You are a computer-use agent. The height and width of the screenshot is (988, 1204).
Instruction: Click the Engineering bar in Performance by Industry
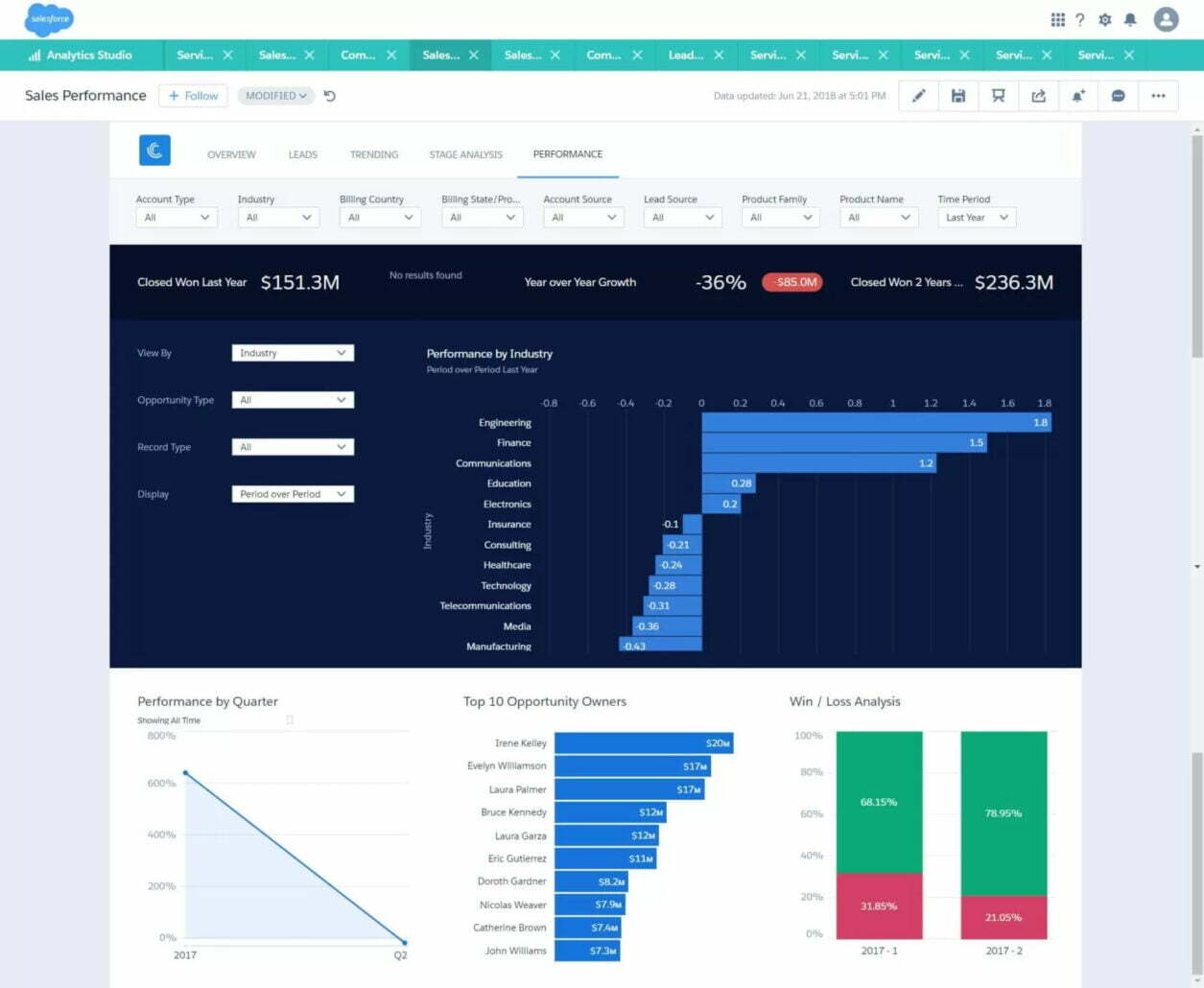pyautogui.click(x=873, y=422)
